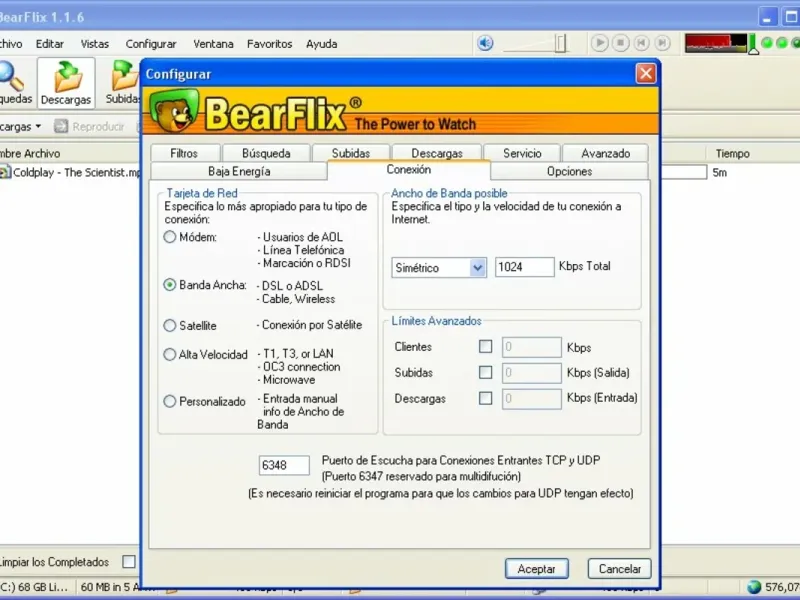Pick the Personalizado radio option
The height and width of the screenshot is (600, 800).
pyautogui.click(x=169, y=401)
